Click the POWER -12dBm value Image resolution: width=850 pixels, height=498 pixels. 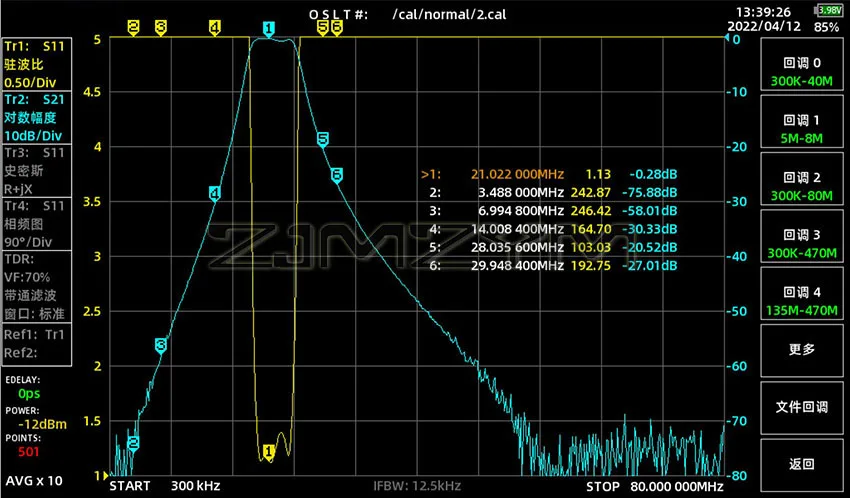[x=42, y=424]
